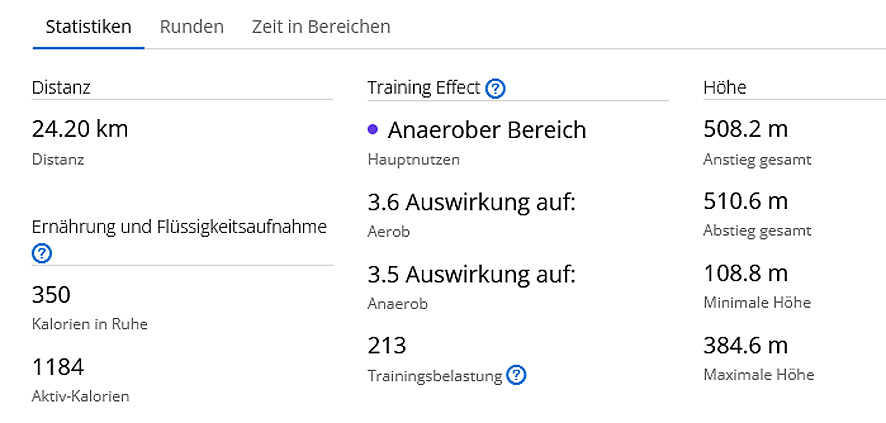Switch to the Runden tab

192,27
